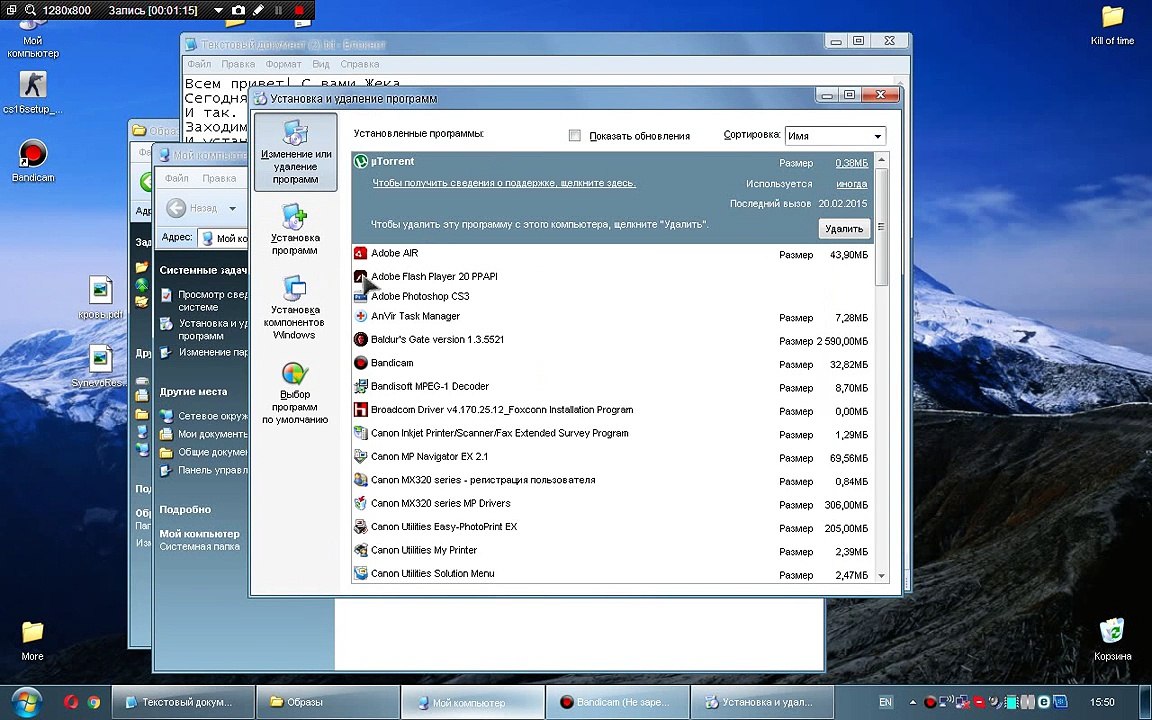This screenshot has width=1152, height=720.
Task: Open Вид menu in Notepad
Action: [x=320, y=64]
